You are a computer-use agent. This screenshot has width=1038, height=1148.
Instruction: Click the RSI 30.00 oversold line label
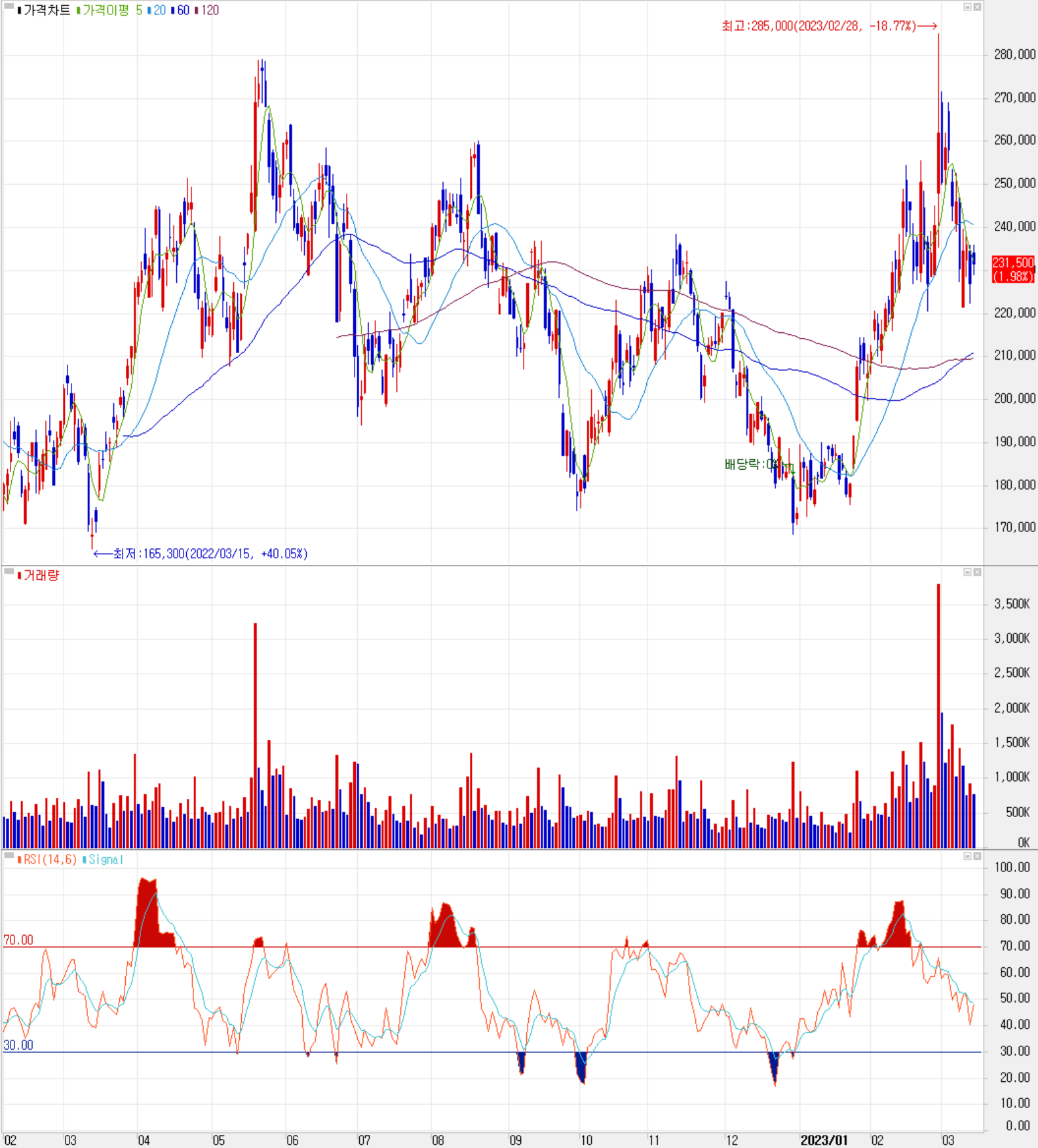point(18,1045)
